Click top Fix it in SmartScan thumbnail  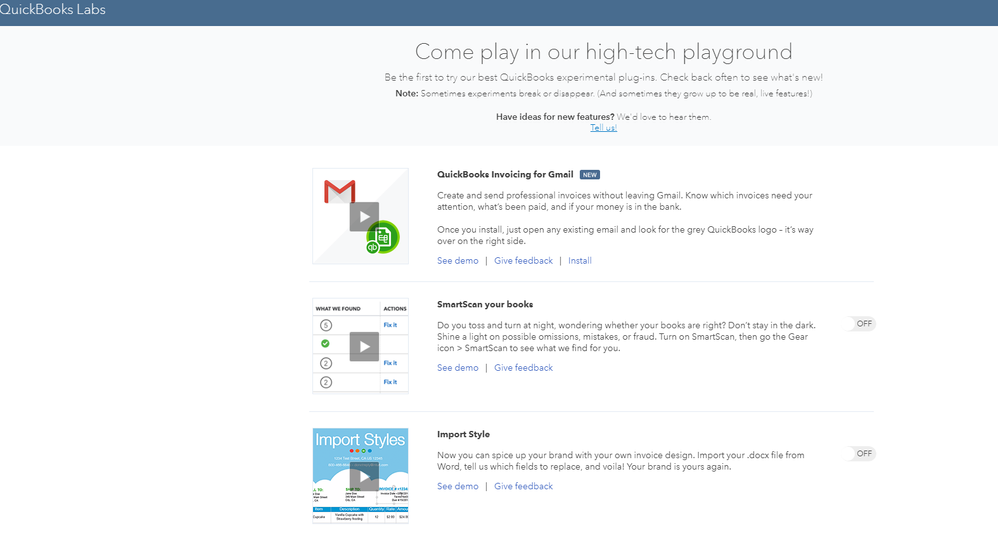(x=390, y=325)
